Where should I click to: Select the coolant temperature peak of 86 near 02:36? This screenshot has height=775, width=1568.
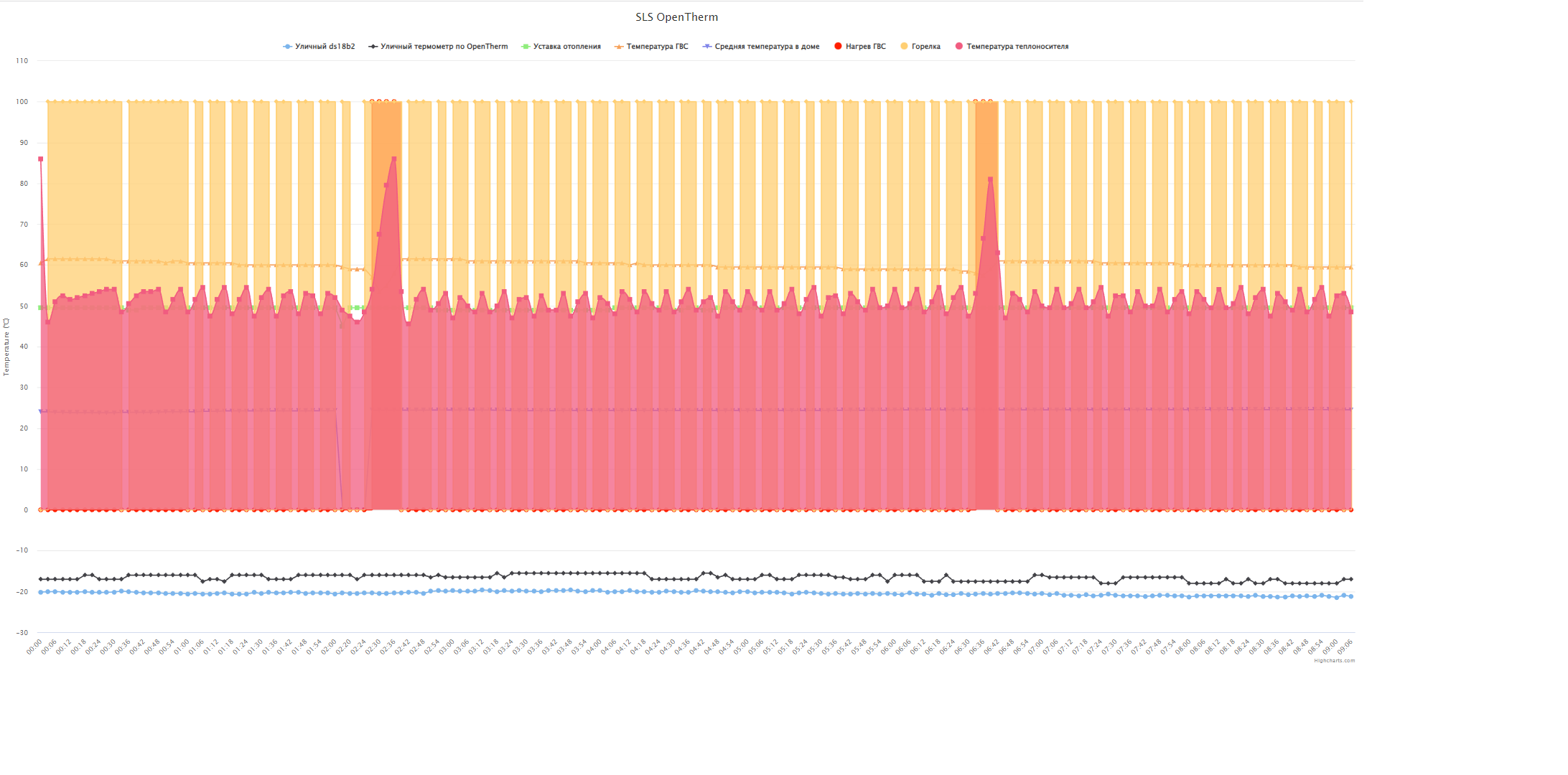393,159
